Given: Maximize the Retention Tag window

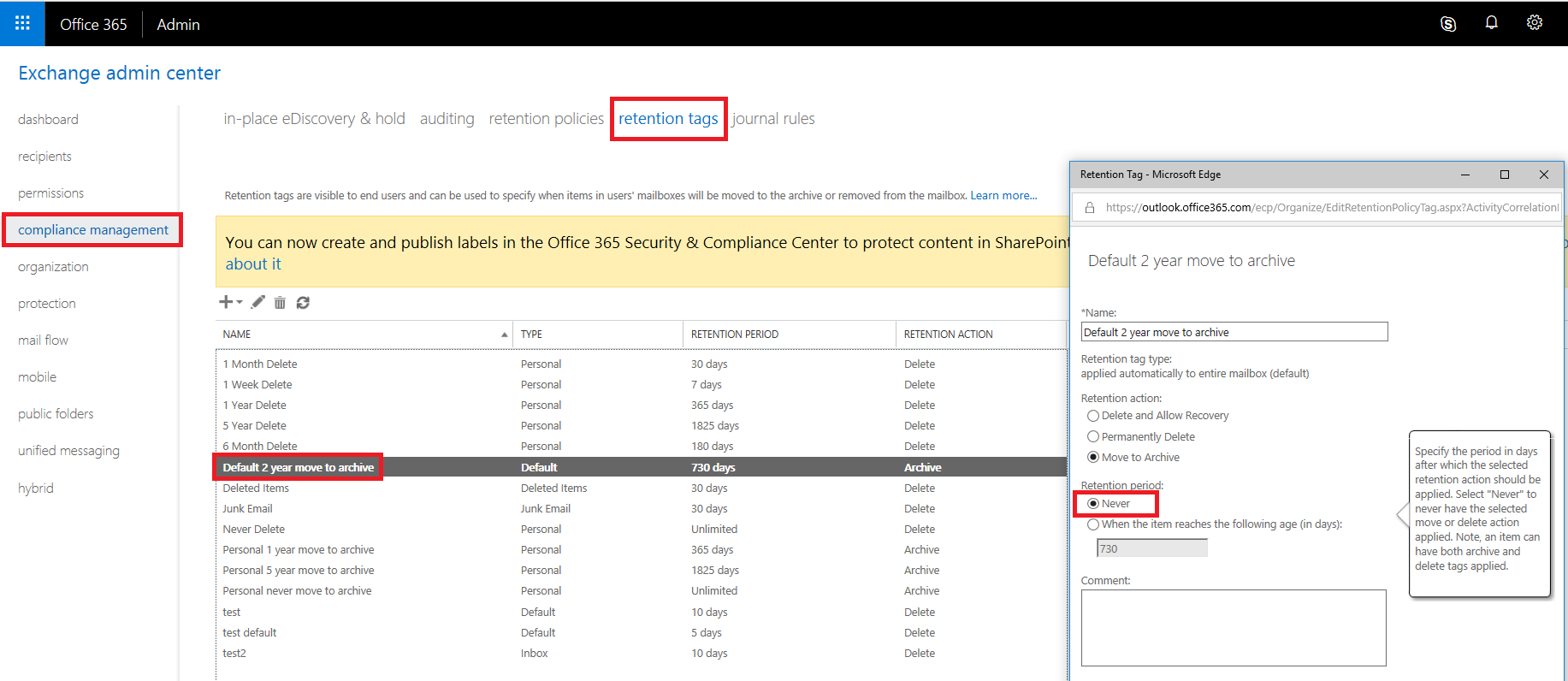Looking at the screenshot, I should [1505, 175].
